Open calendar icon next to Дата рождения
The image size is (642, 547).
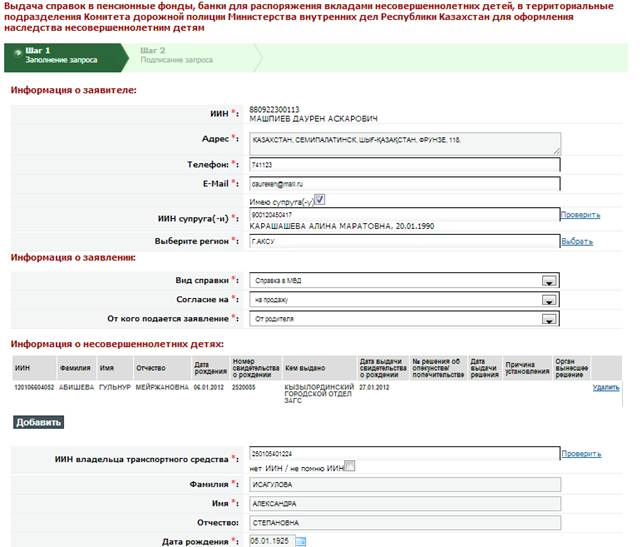coord(300,542)
